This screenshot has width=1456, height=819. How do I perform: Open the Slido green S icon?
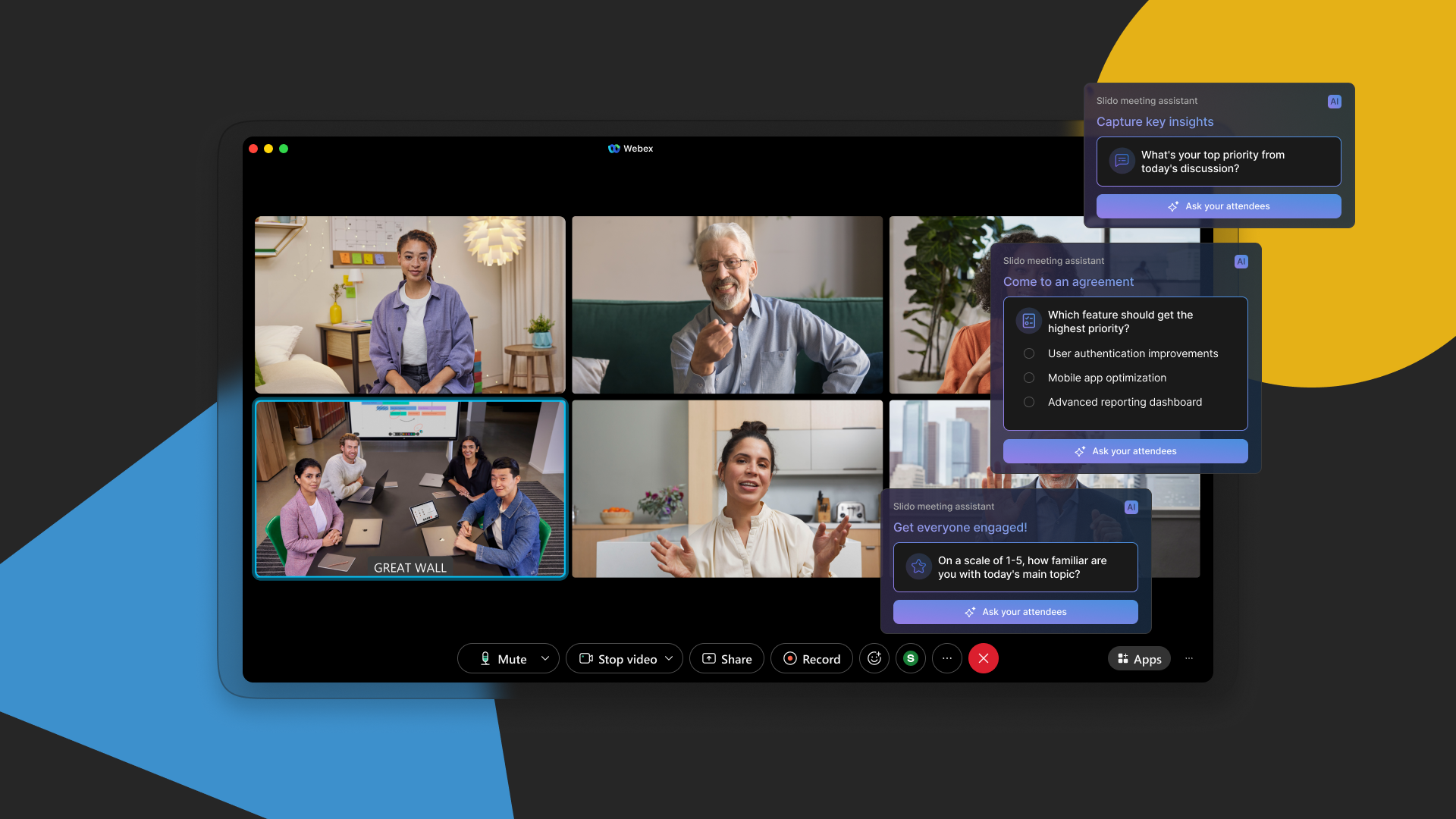(x=911, y=658)
